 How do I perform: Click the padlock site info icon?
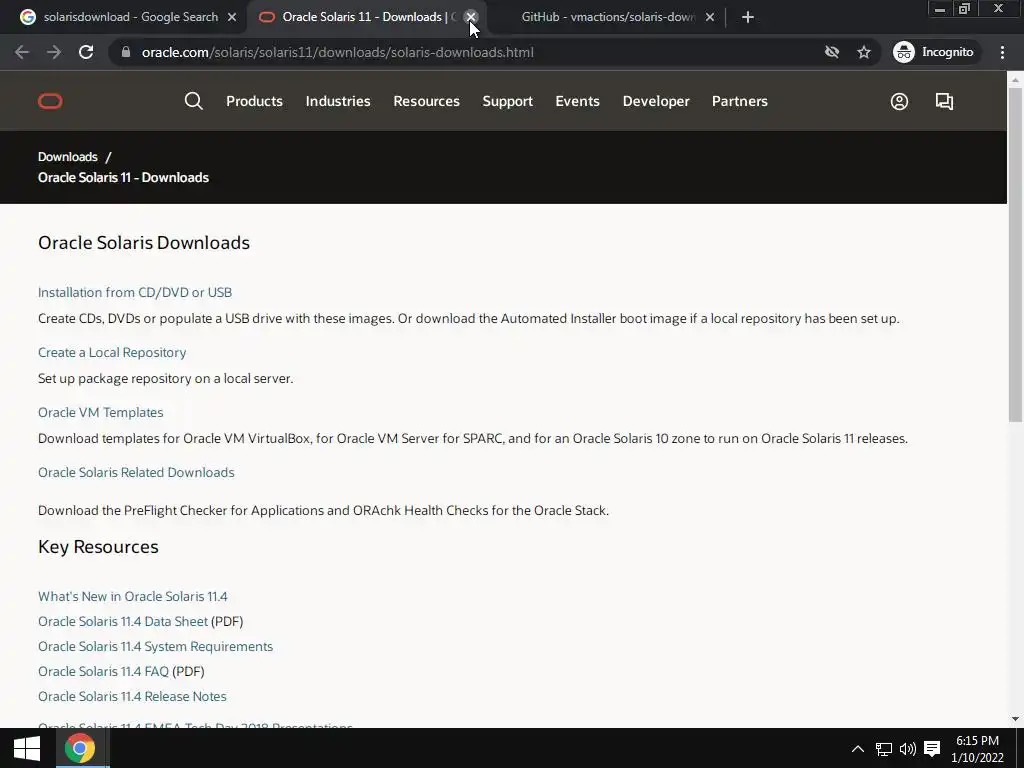126,52
